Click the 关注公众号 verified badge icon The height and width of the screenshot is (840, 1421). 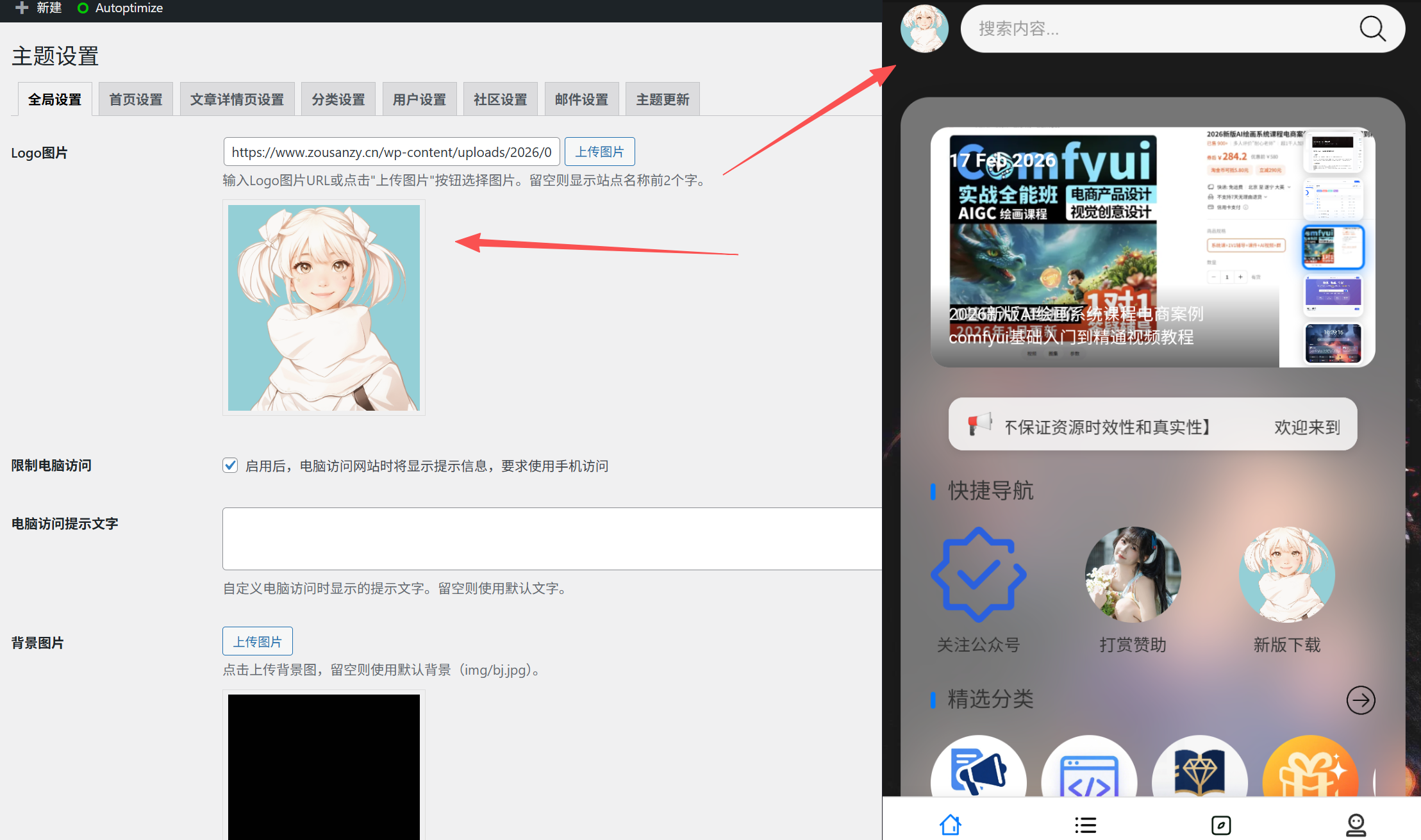pos(979,574)
